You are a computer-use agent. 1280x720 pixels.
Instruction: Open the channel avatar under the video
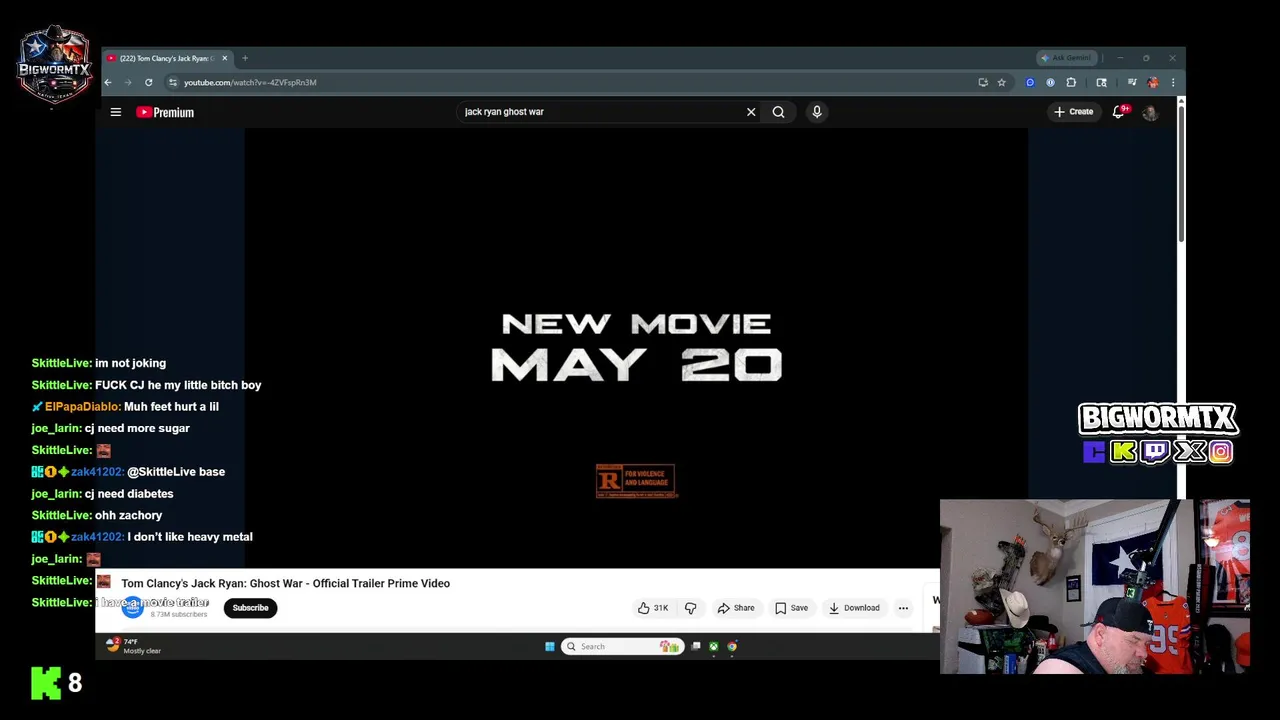(x=132, y=608)
